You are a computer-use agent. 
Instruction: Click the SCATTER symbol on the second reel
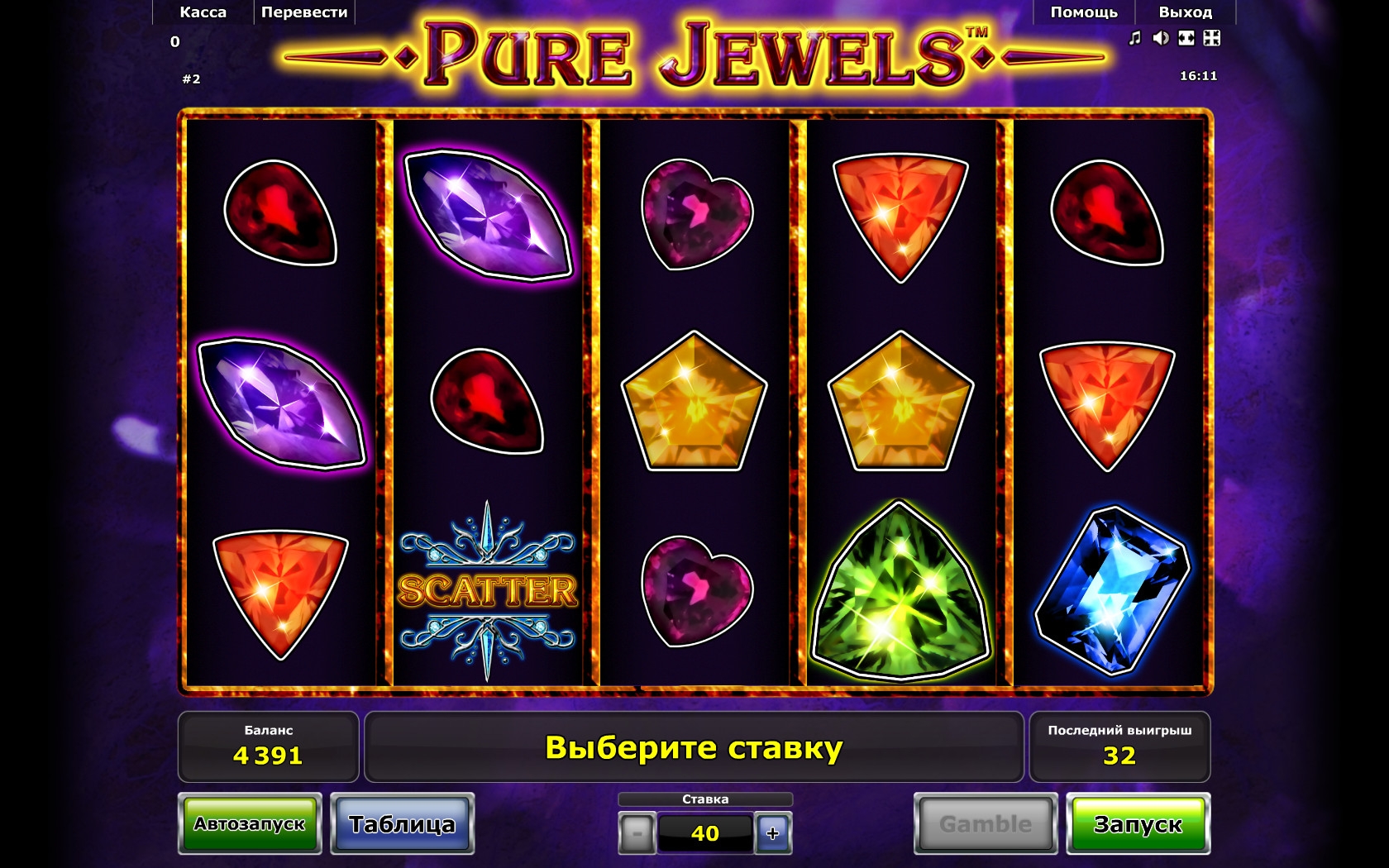coord(487,590)
